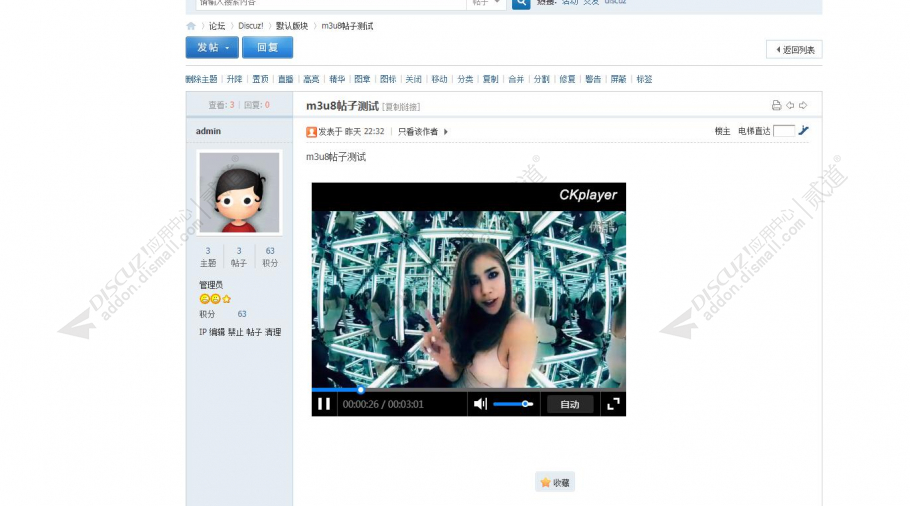Click 标签 moderation link
This screenshot has height=506, width=910.
(644, 79)
